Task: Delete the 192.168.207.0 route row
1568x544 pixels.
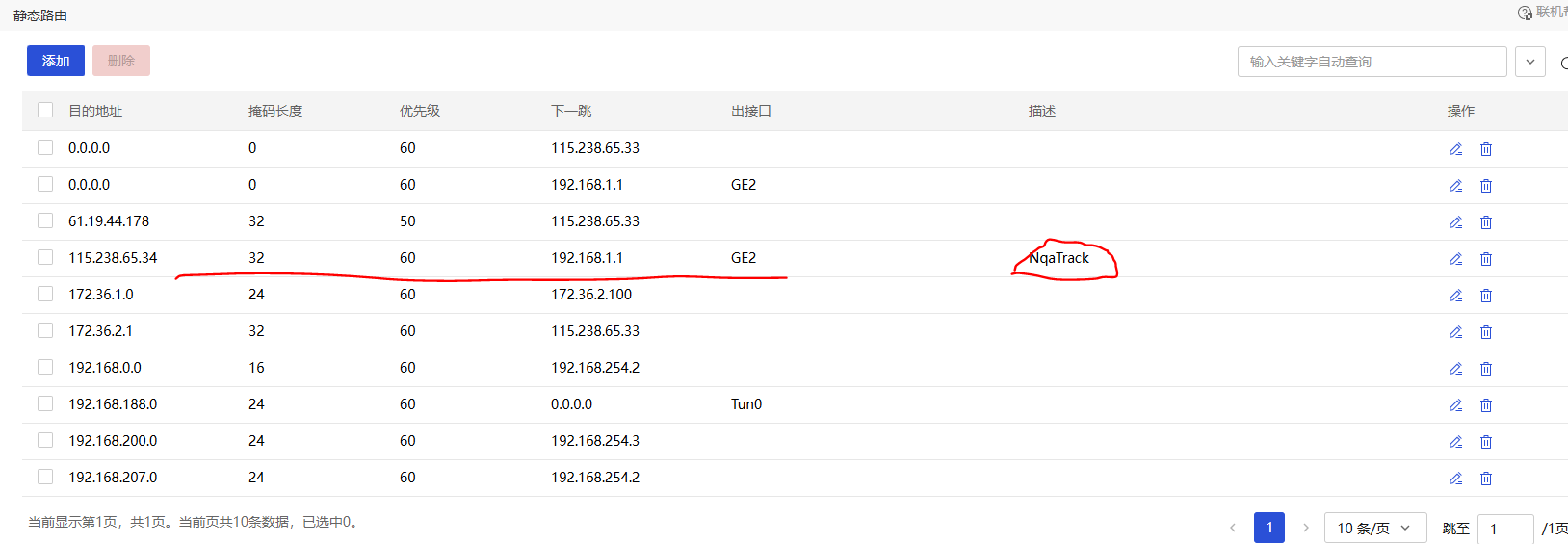Action: (1486, 479)
